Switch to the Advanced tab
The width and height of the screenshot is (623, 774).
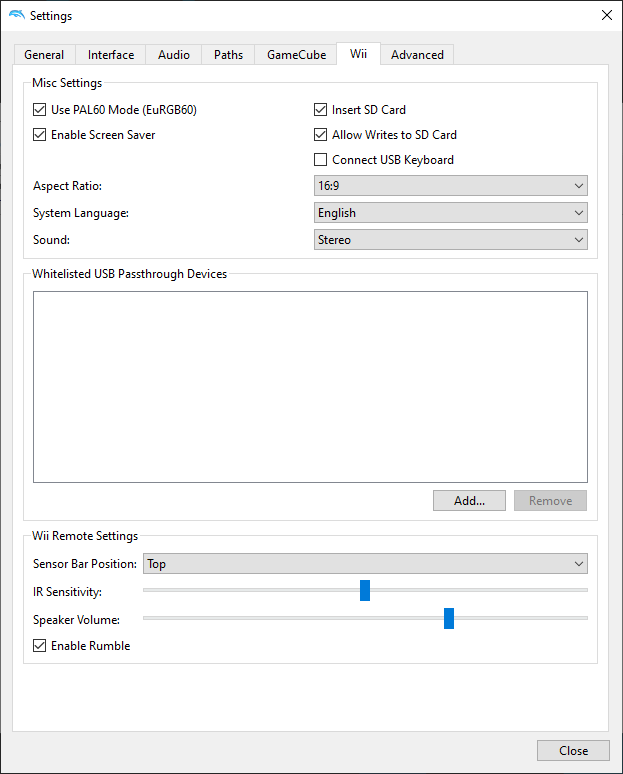[x=417, y=55]
